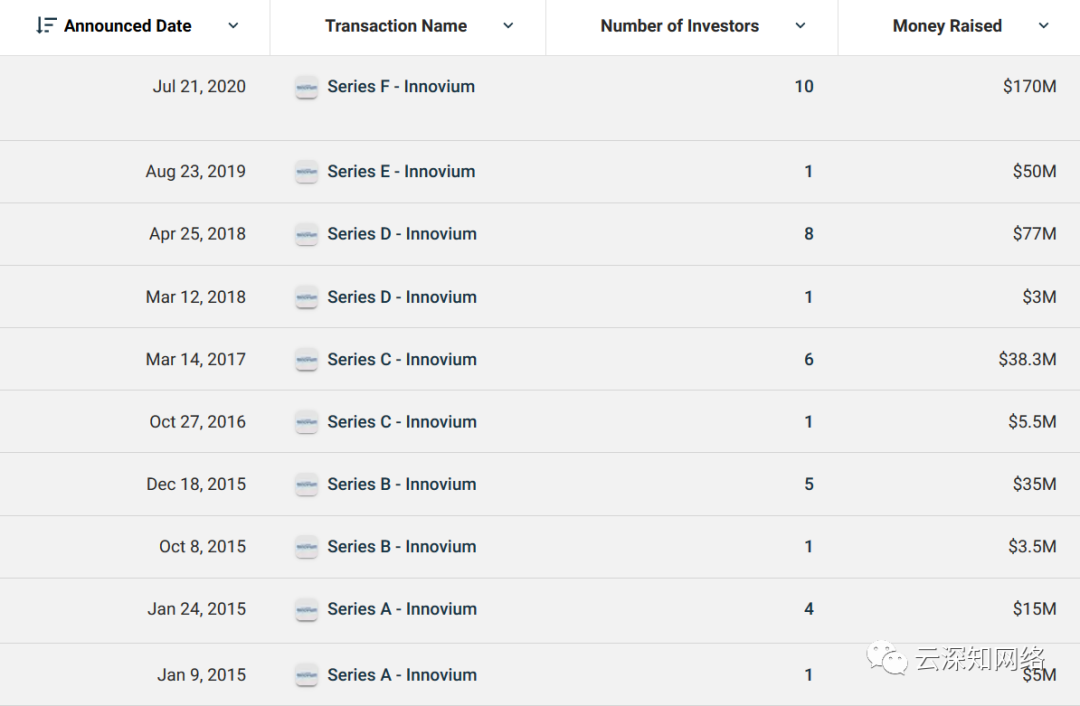The image size is (1080, 706).
Task: Open the Series F - Innovium link
Action: [401, 87]
